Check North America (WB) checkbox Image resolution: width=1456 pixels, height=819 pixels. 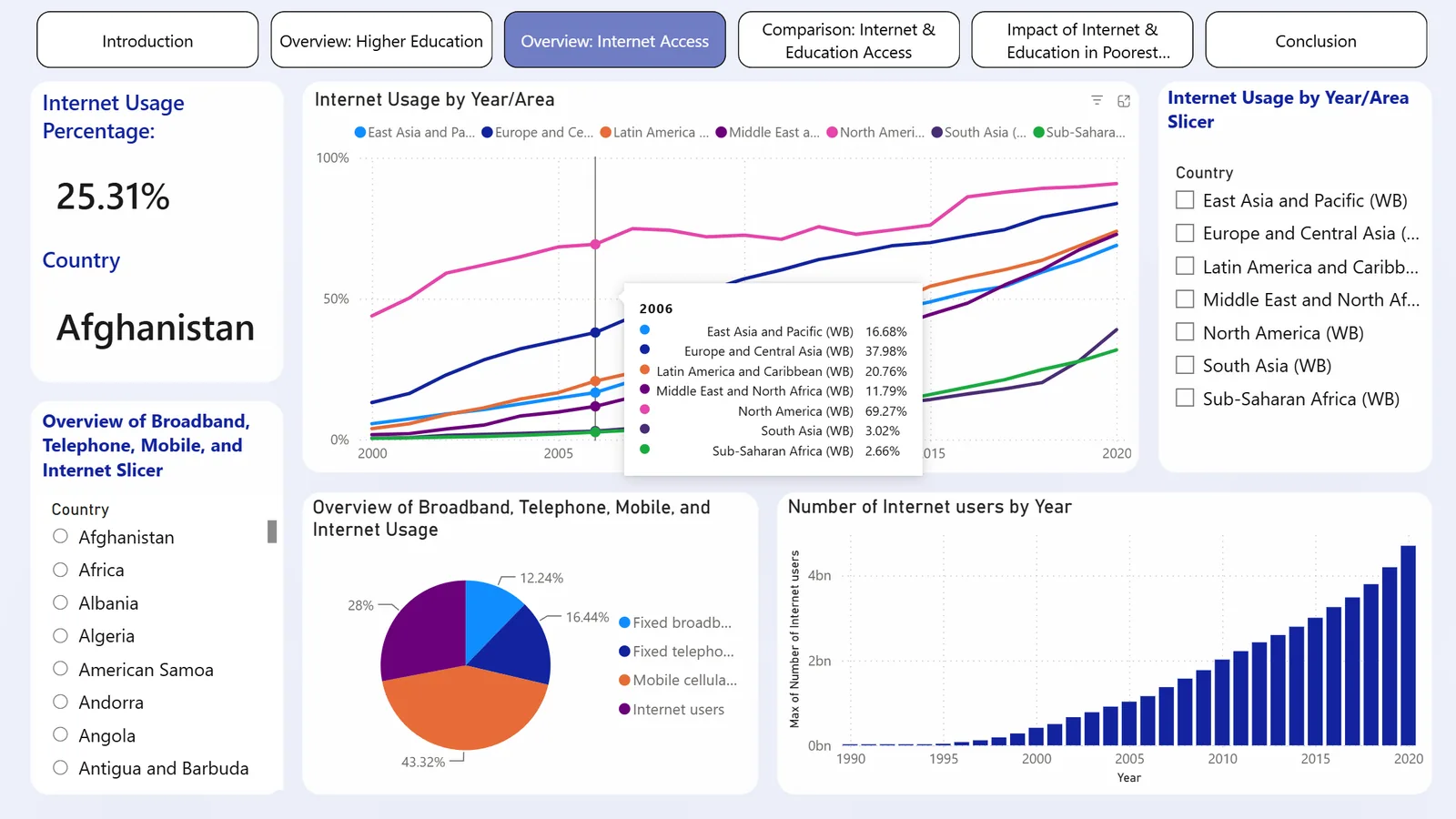(x=1185, y=332)
